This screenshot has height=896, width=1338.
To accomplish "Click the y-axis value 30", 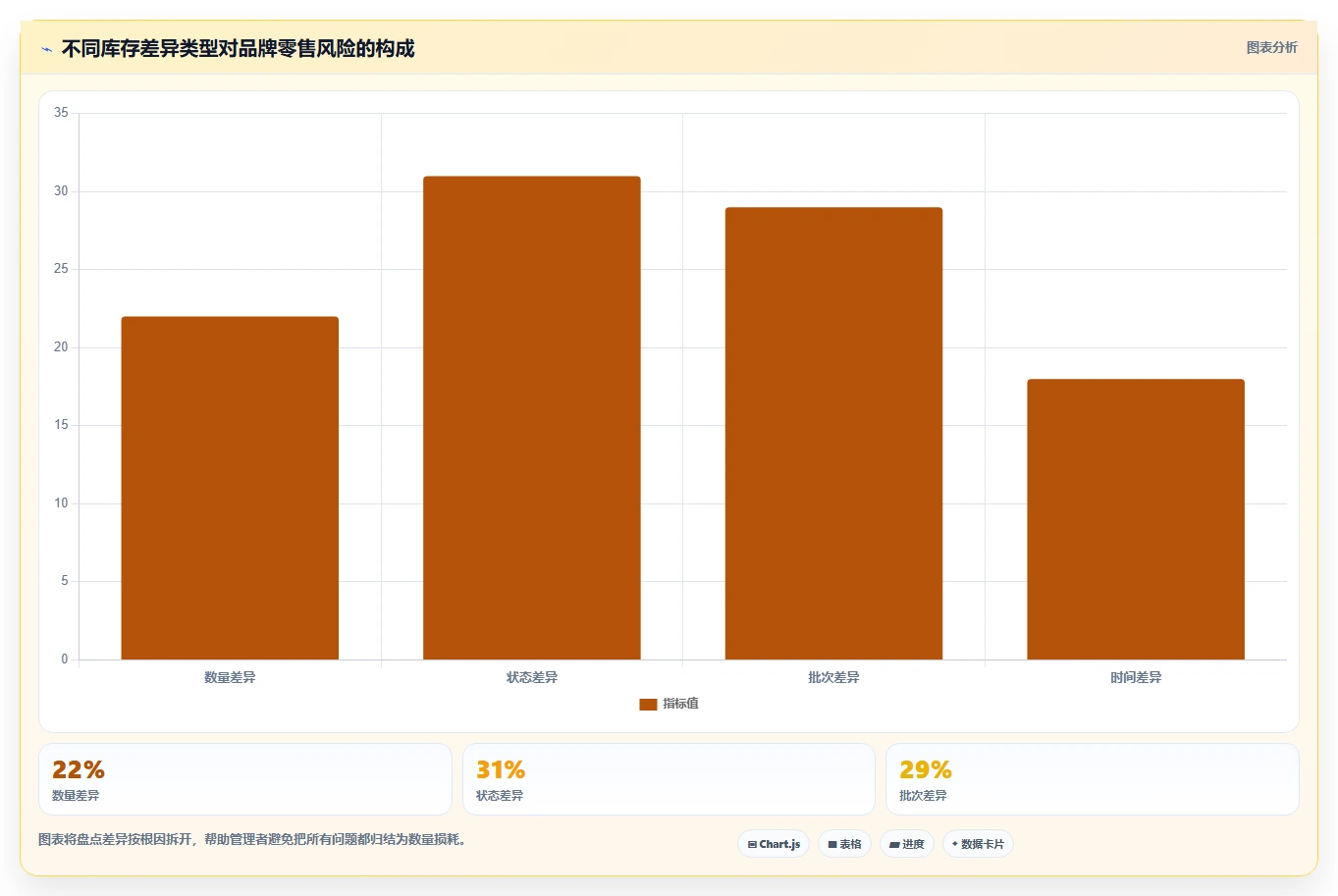I will [x=61, y=190].
